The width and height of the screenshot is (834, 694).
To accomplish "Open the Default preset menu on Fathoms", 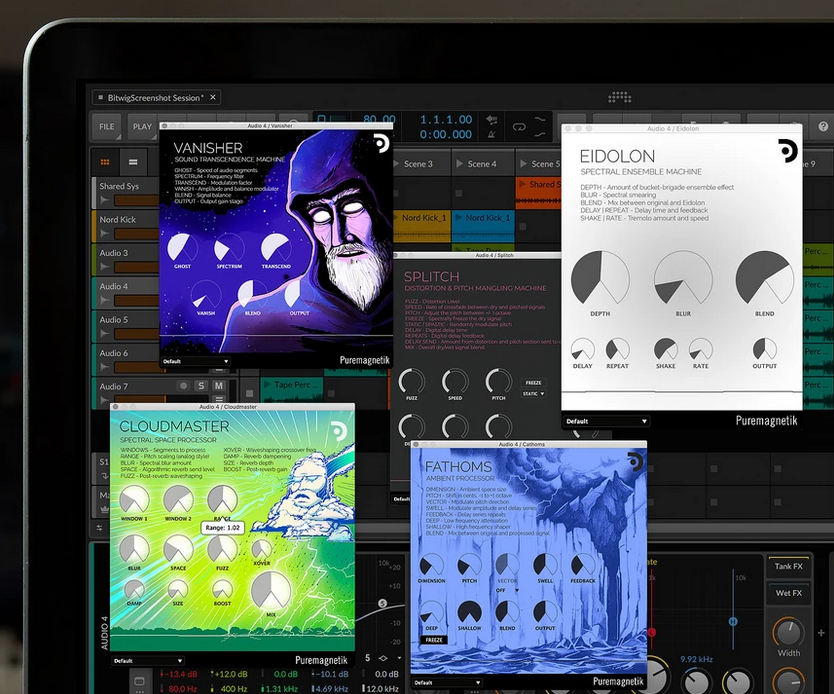I will pos(447,681).
